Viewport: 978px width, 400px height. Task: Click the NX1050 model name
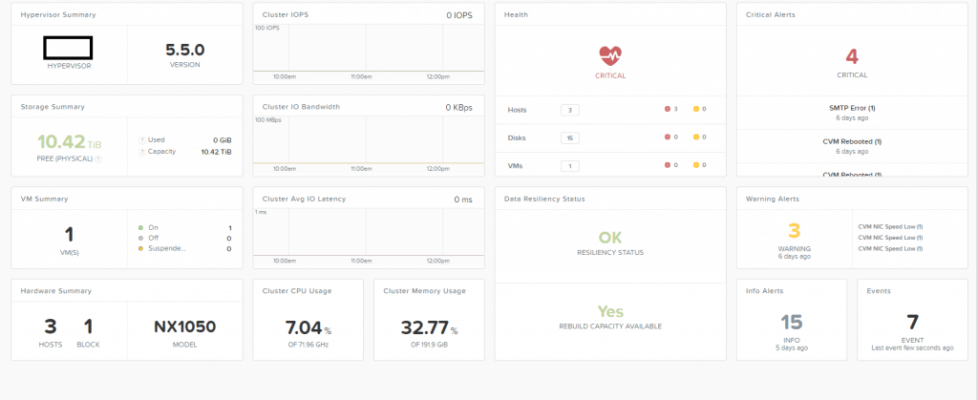[185, 326]
